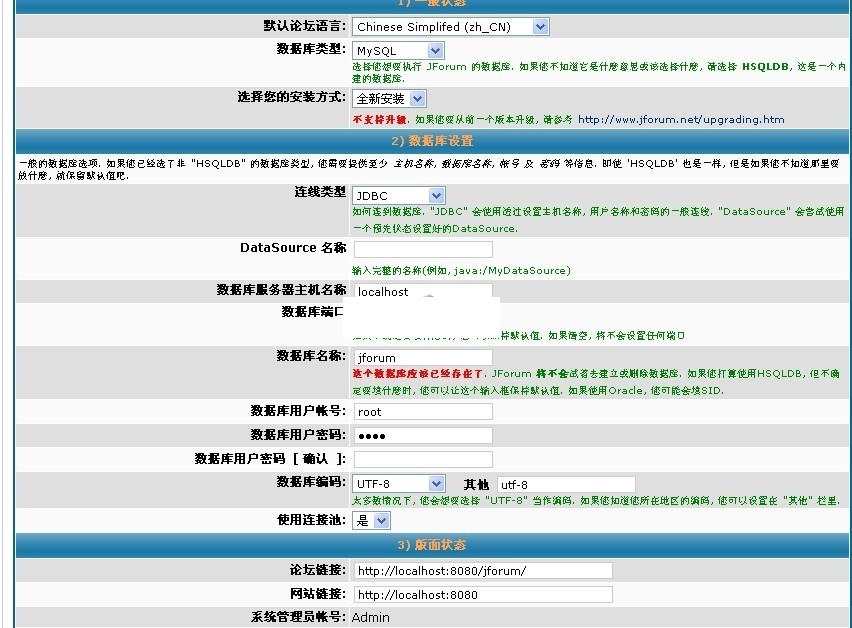Select the 网站链接 website URL field
The width and height of the screenshot is (852, 628).
pyautogui.click(x=482, y=594)
